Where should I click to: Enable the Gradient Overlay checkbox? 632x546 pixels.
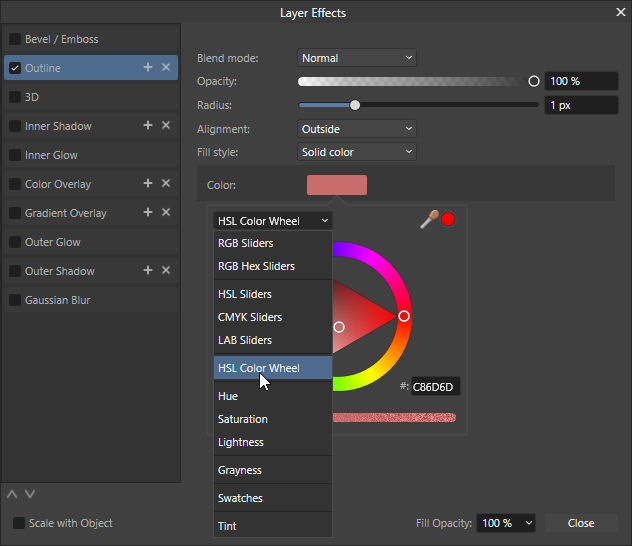click(x=15, y=213)
